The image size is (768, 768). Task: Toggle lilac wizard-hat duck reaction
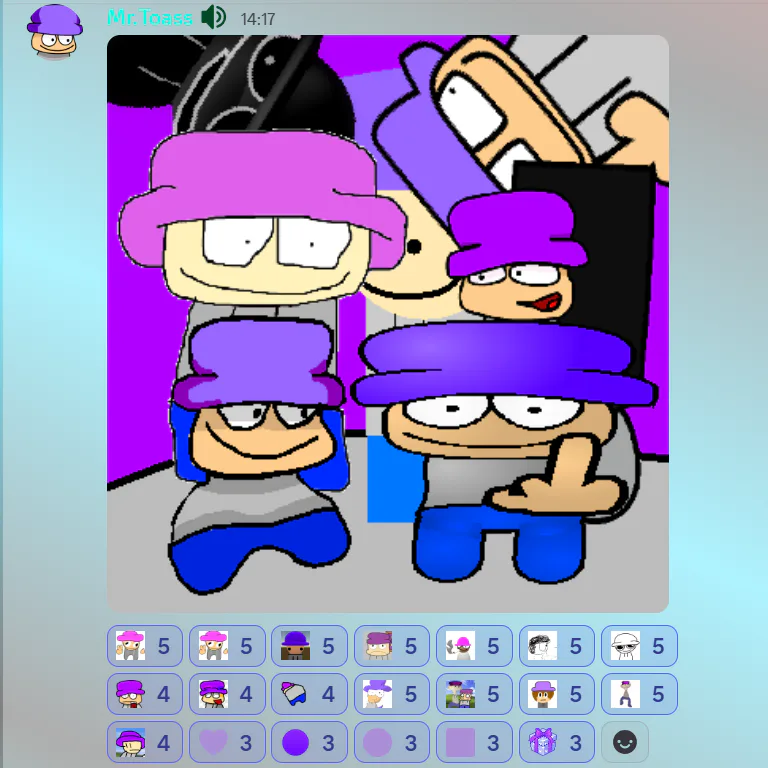point(392,694)
